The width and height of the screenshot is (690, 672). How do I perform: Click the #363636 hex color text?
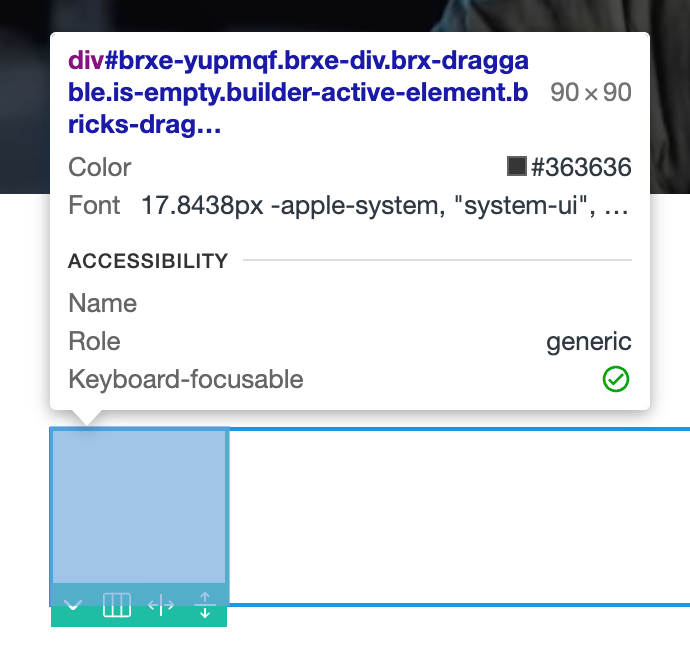coord(581,167)
